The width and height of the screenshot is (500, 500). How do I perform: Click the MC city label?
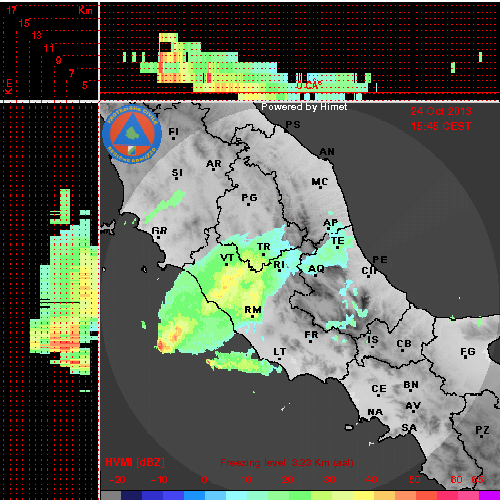click(x=320, y=183)
